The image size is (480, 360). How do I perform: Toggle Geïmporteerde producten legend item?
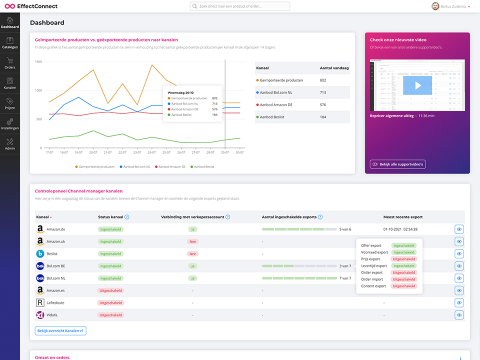click(95, 167)
